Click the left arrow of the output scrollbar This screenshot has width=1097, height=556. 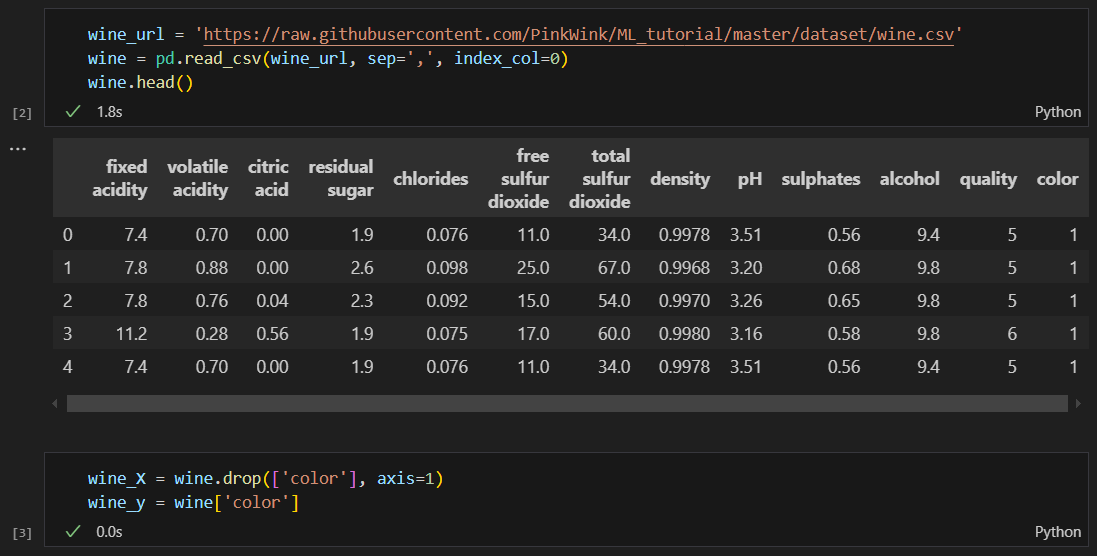point(55,404)
